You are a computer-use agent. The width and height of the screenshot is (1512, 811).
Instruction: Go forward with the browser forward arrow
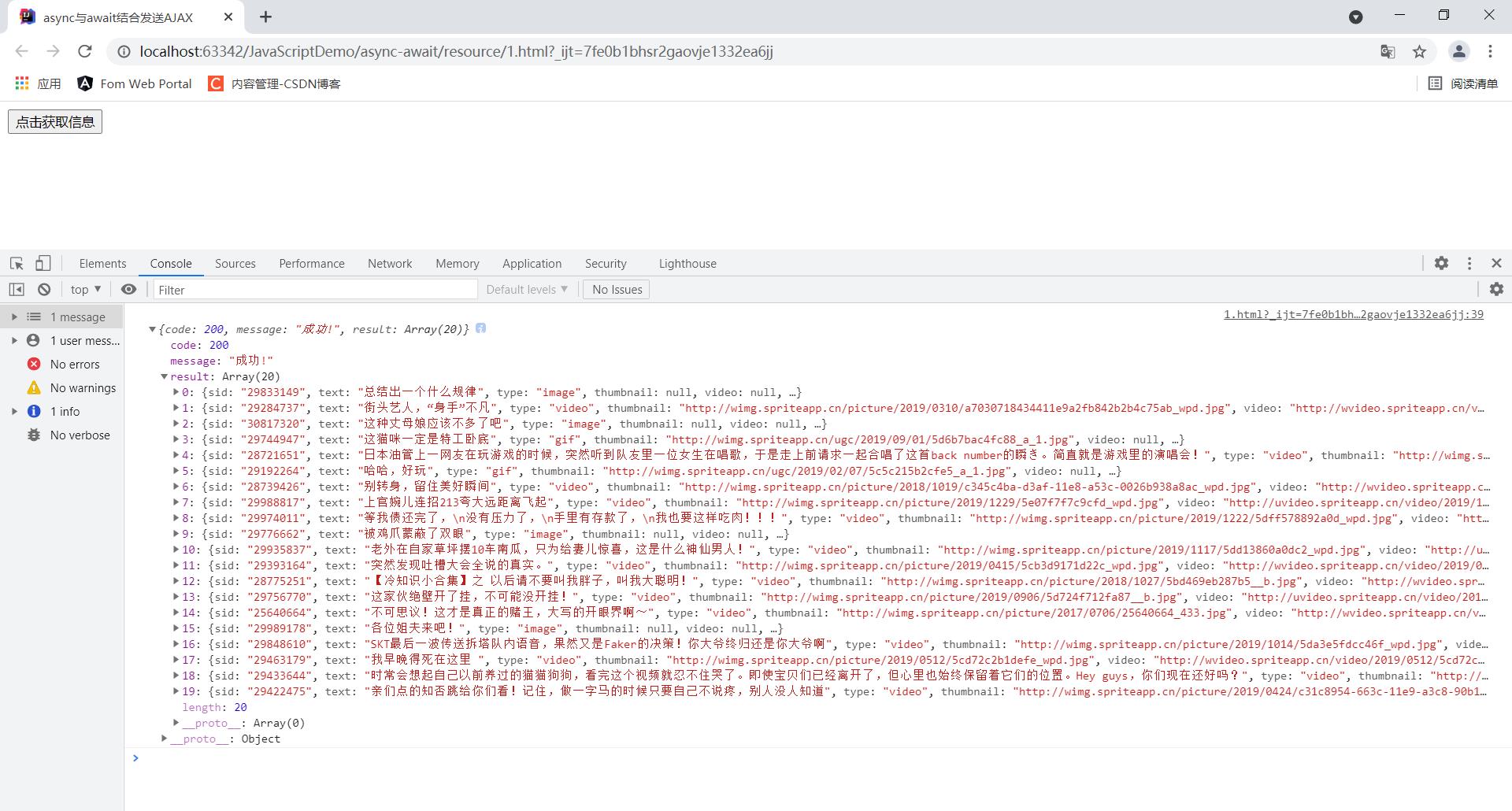[53, 51]
